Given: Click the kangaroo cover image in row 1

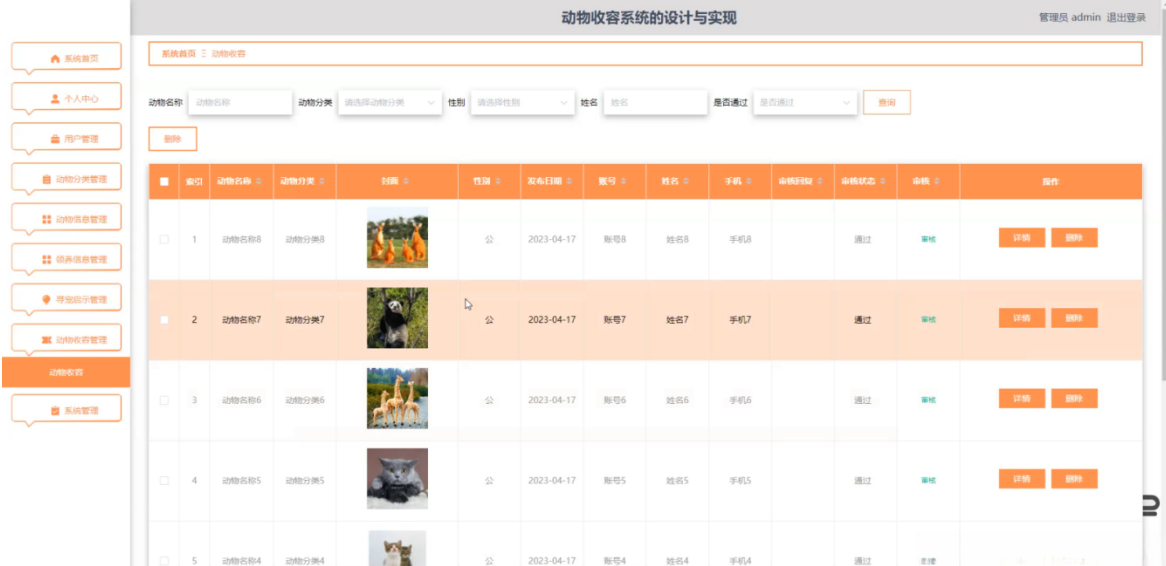Looking at the screenshot, I should [x=397, y=238].
